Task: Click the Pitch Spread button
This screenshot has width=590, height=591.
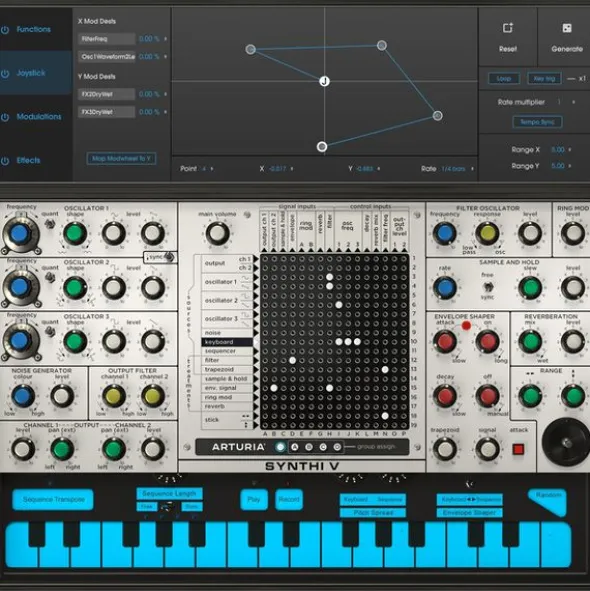Action: (x=373, y=513)
